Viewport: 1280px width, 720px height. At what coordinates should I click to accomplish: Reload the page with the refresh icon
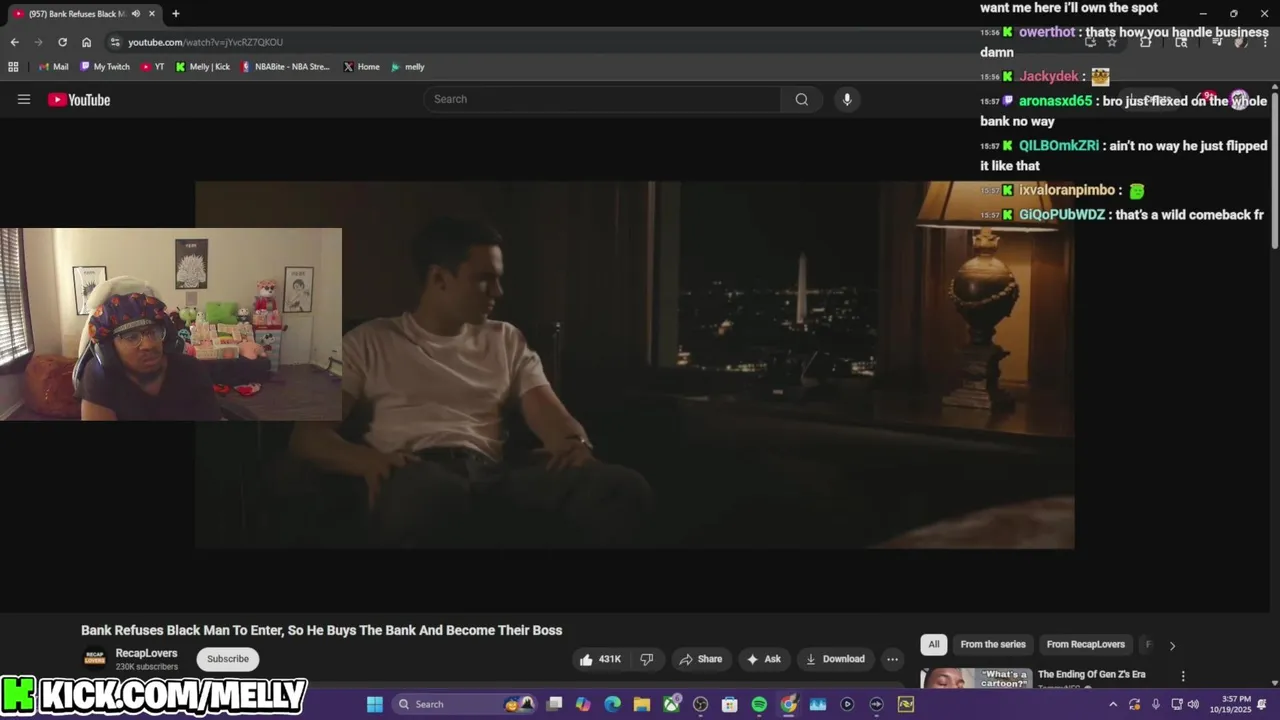point(62,42)
